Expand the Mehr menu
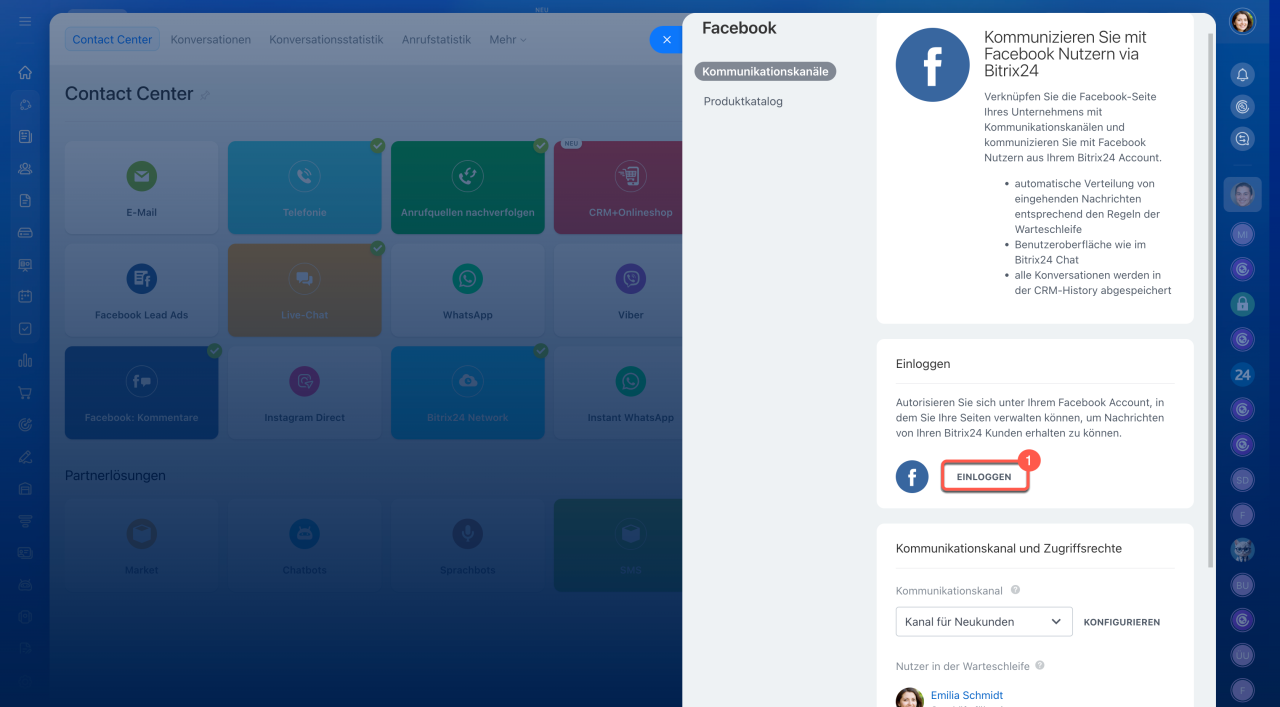 pos(507,40)
